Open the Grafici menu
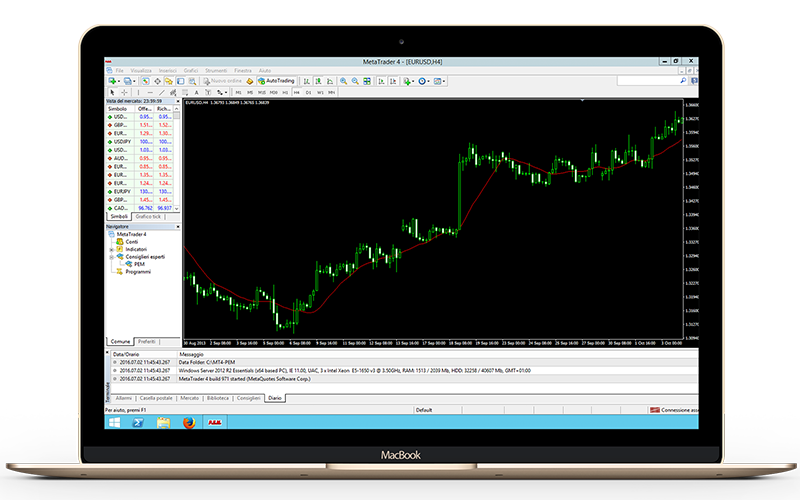Image resolution: width=800 pixels, height=500 pixels. (x=191, y=70)
